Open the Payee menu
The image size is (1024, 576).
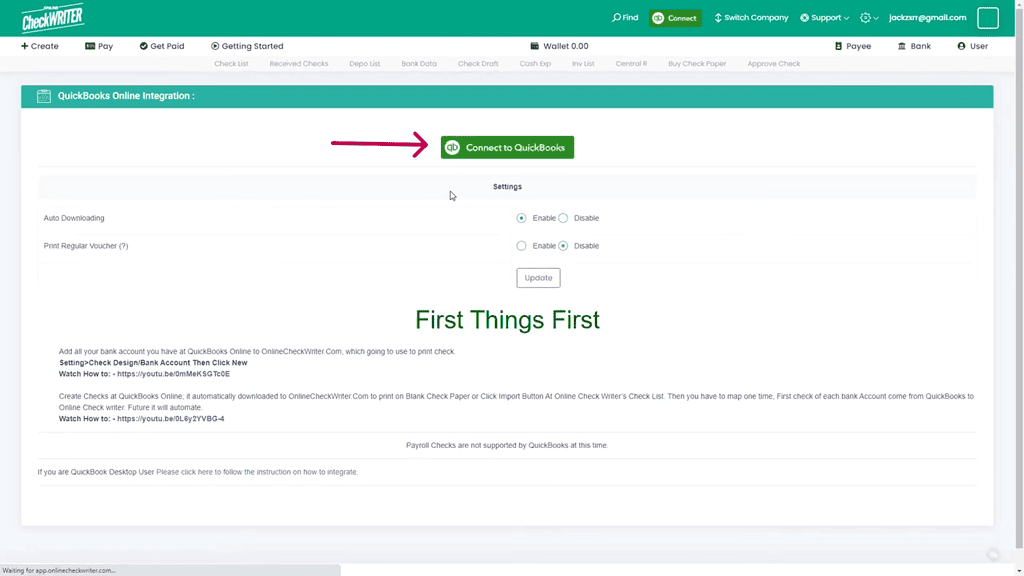pyautogui.click(x=853, y=46)
